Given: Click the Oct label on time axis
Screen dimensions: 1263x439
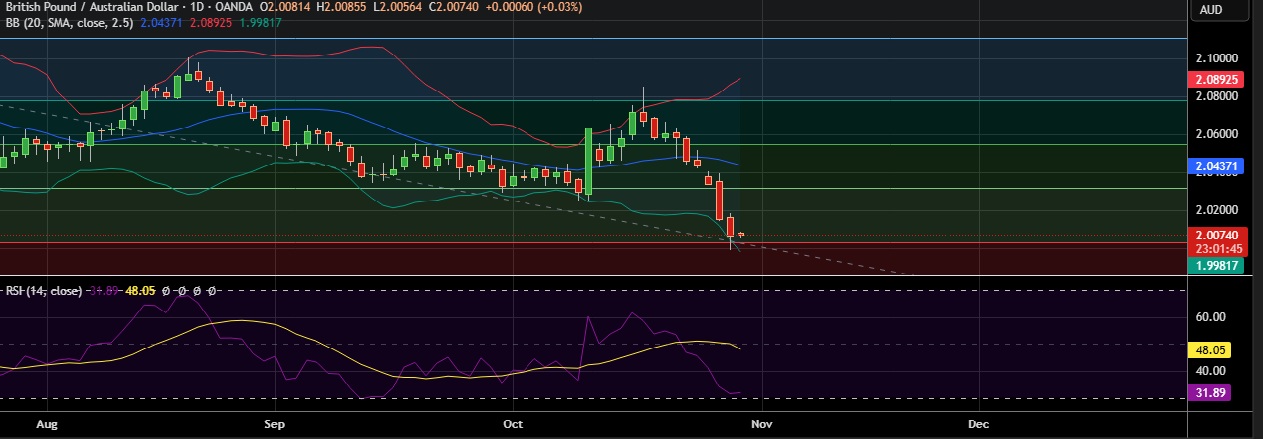Looking at the screenshot, I should coord(514,424).
